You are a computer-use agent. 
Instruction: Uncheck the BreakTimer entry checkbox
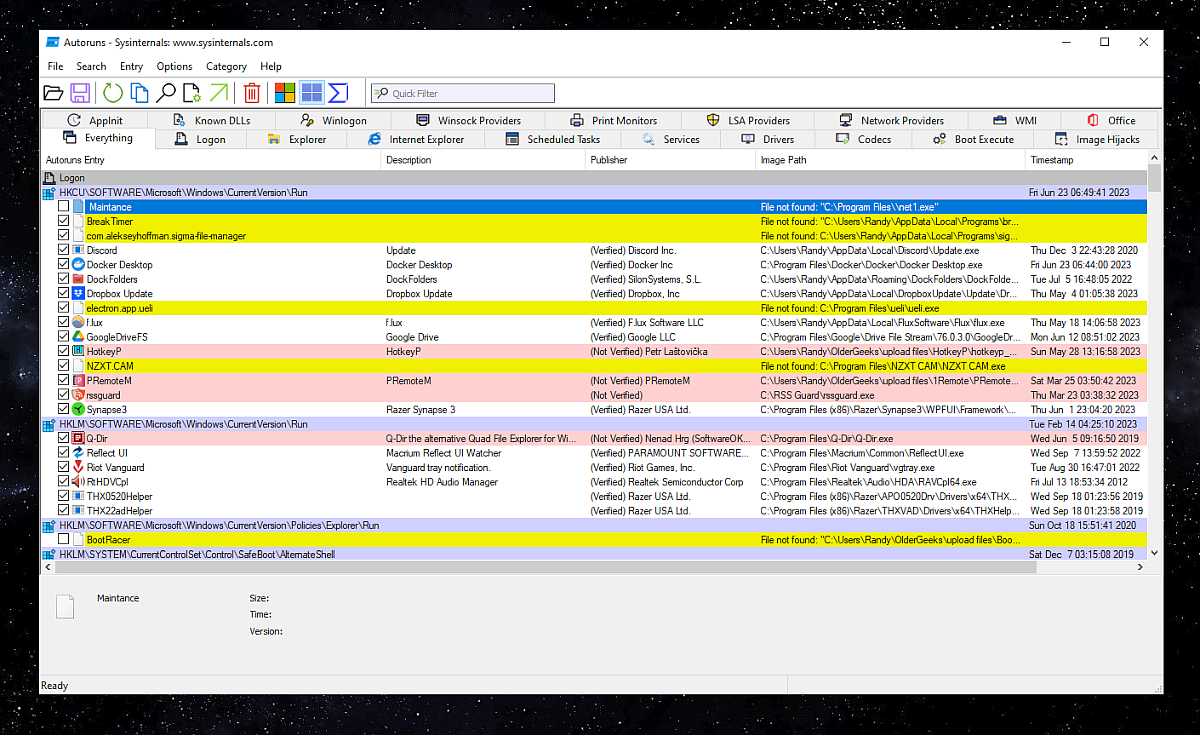63,221
